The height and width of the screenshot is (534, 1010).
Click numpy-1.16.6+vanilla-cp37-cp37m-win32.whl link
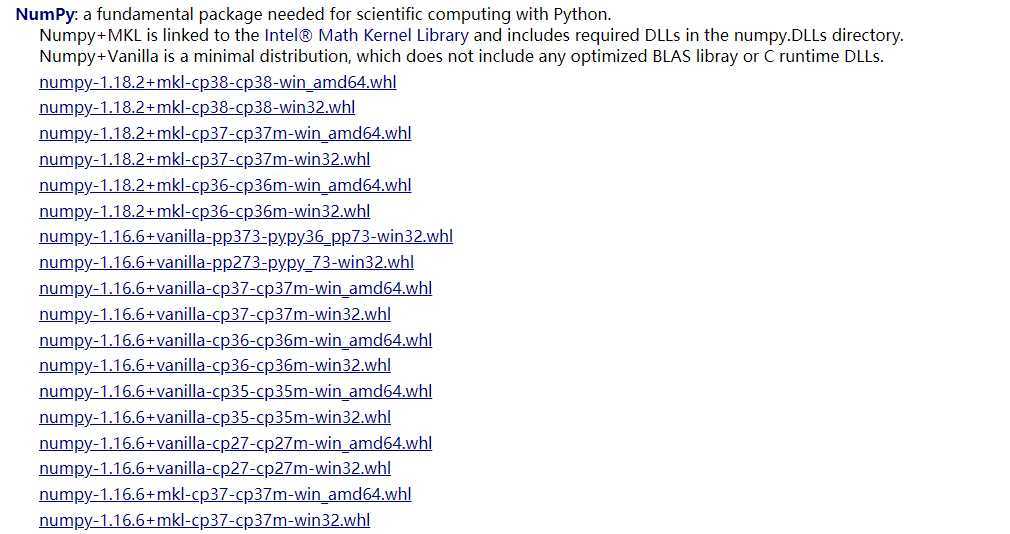click(x=215, y=314)
